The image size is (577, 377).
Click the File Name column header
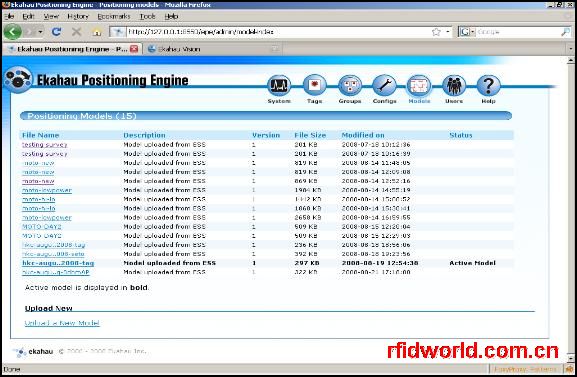point(40,135)
